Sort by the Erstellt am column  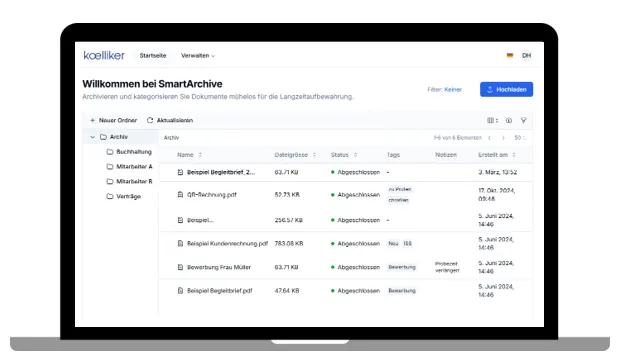[x=497, y=155]
